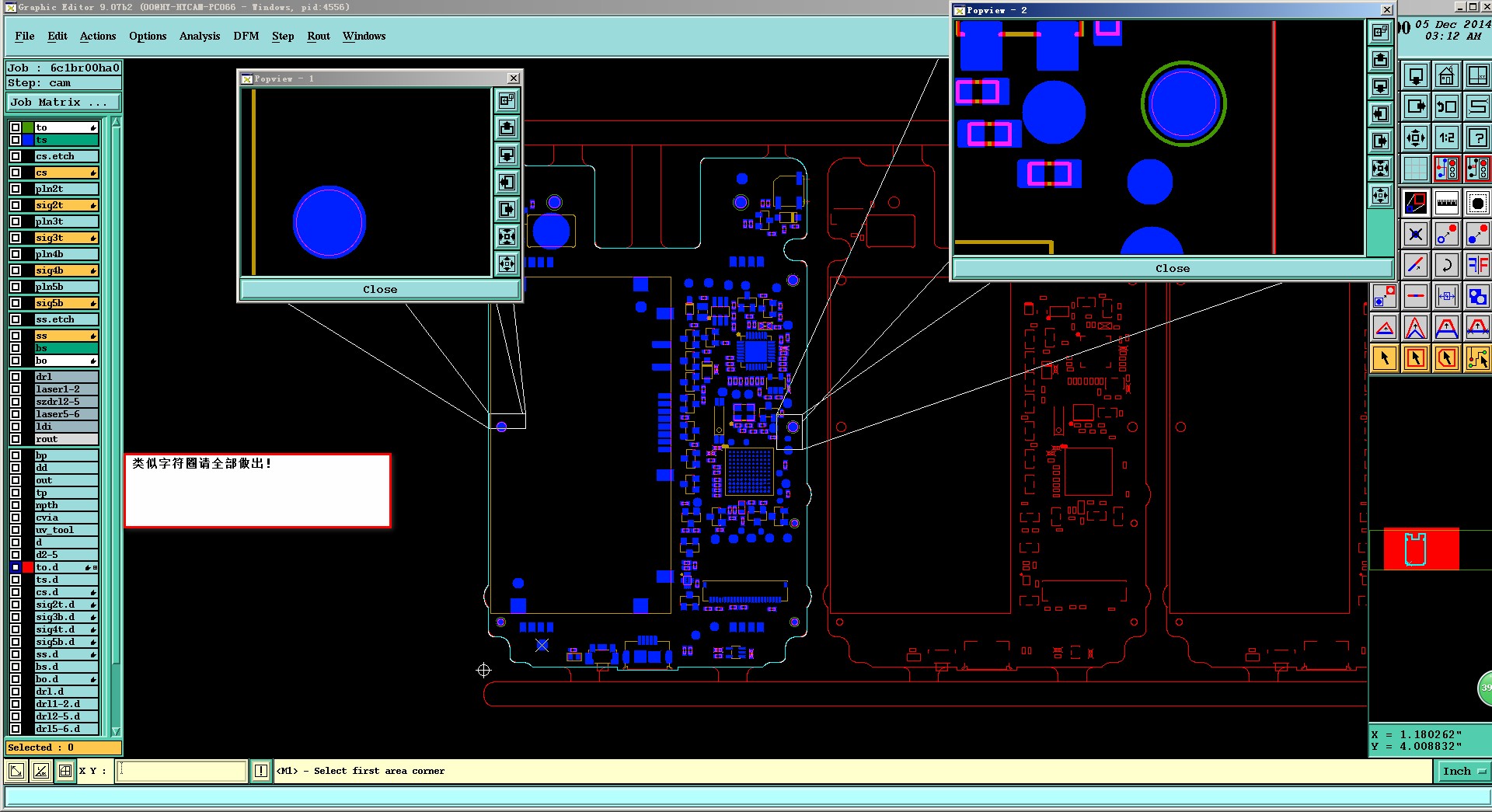Click the pan arrows icon in right toolbar
Screen dimensions: 1492x812
point(1416,138)
